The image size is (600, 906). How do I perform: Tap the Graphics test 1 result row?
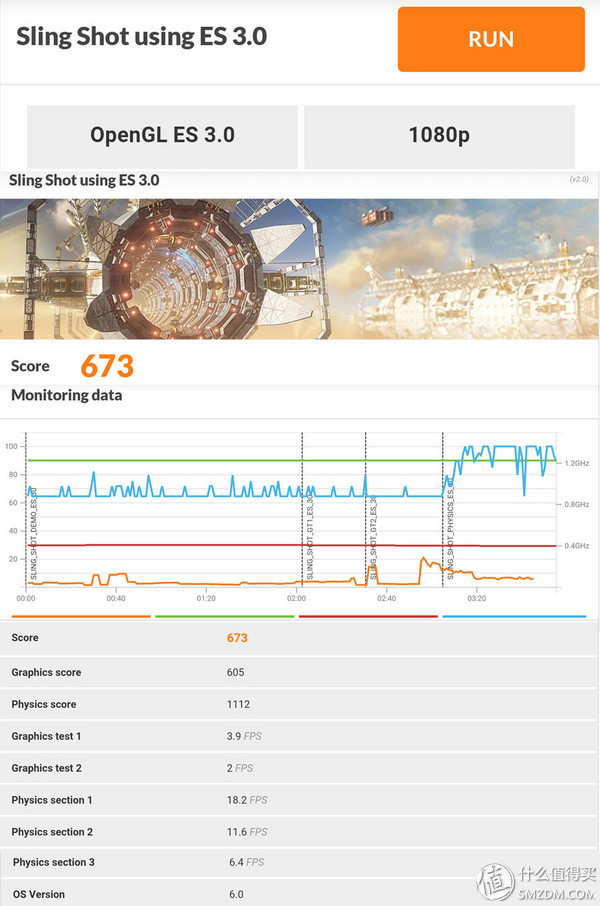300,736
